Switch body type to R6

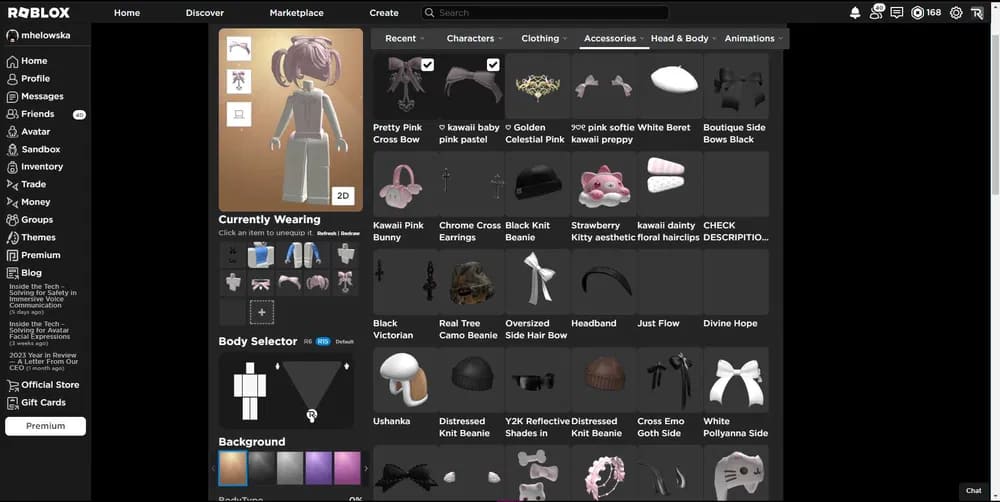click(307, 342)
